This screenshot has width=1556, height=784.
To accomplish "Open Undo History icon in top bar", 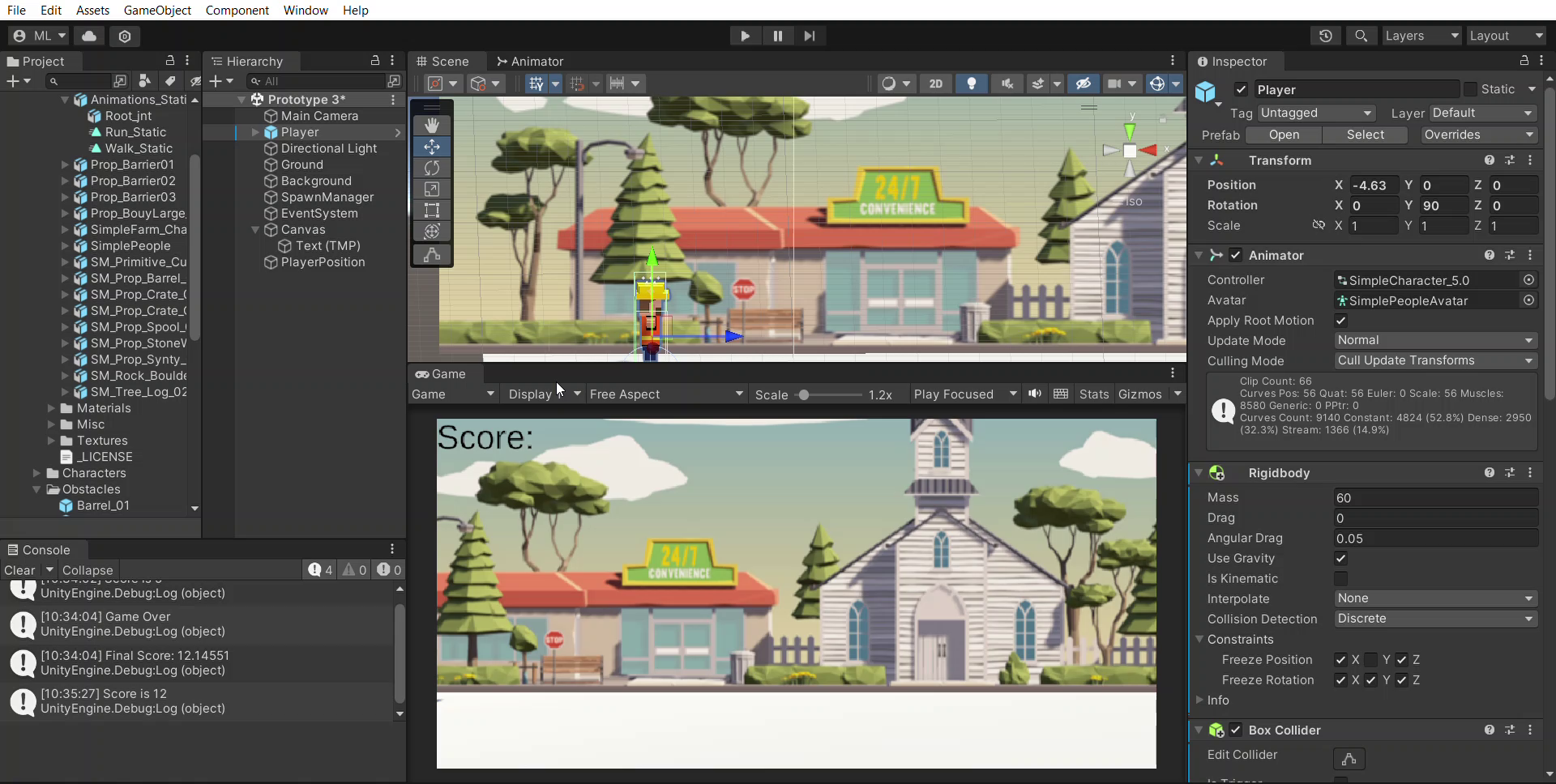I will point(1325,36).
